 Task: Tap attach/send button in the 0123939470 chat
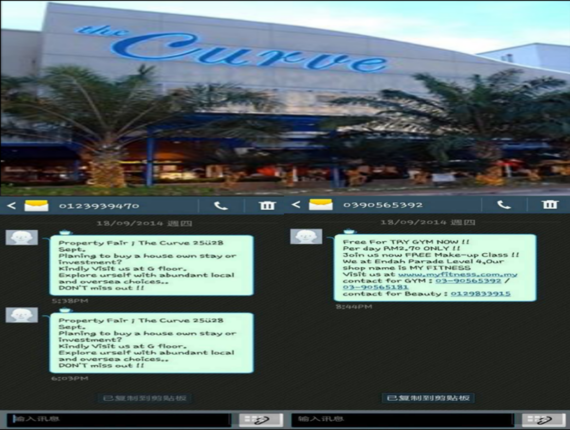tap(261, 420)
